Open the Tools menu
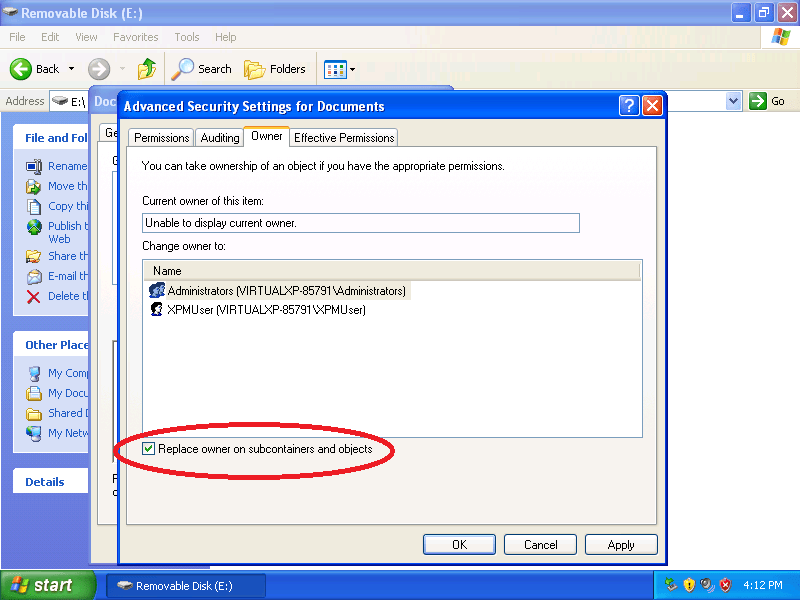800x600 pixels. pyautogui.click(x=186, y=37)
